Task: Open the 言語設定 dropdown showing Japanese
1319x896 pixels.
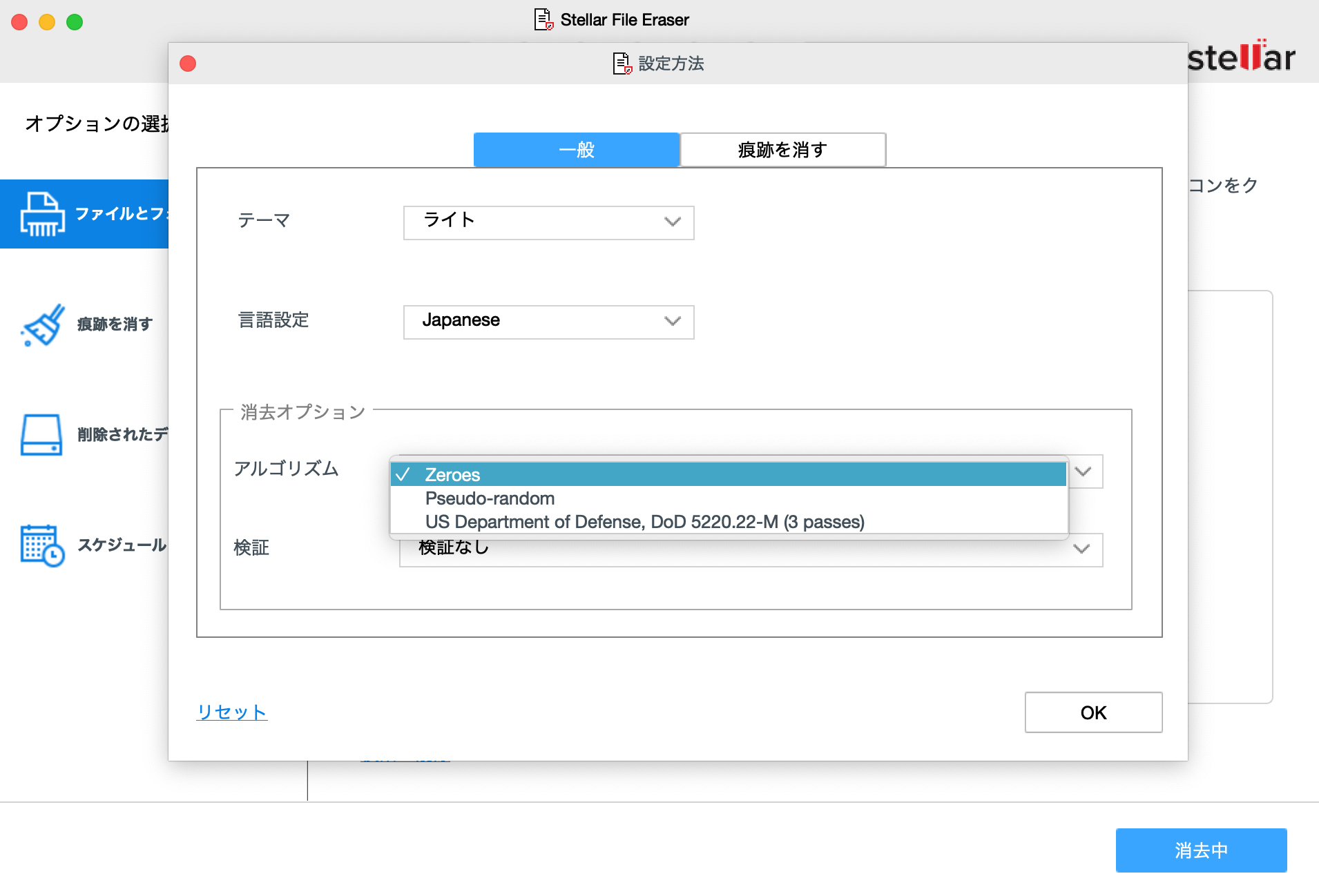Action: click(549, 322)
